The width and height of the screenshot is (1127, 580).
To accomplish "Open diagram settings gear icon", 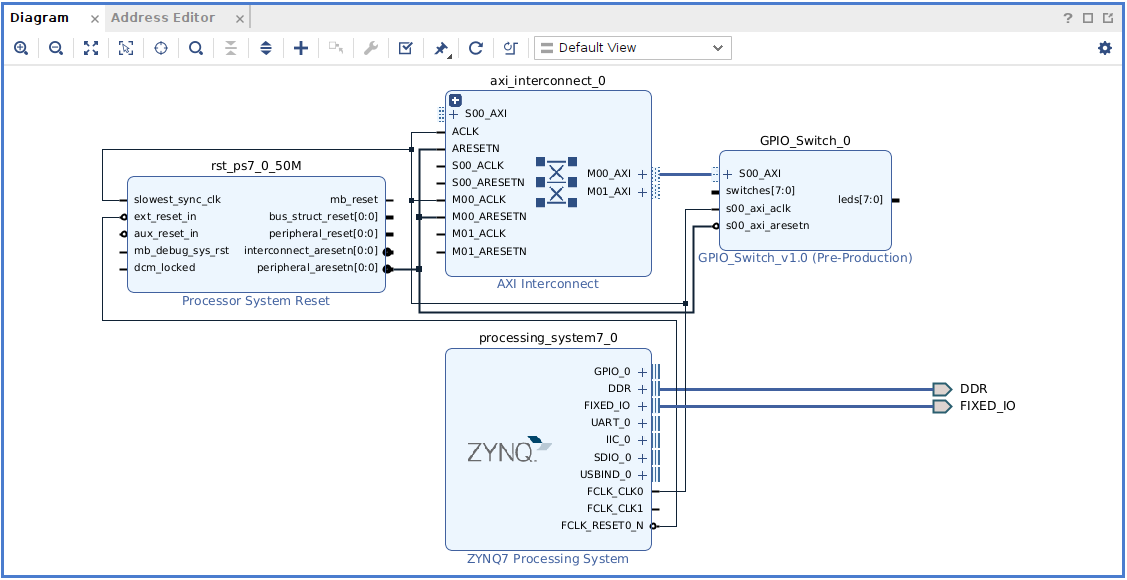I will point(1105,48).
